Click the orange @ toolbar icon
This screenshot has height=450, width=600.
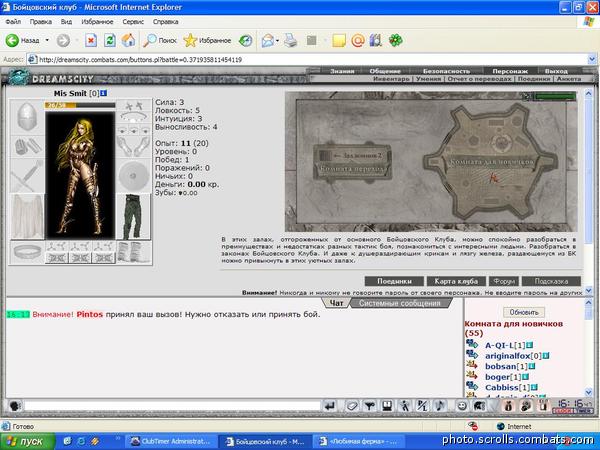coord(358,40)
